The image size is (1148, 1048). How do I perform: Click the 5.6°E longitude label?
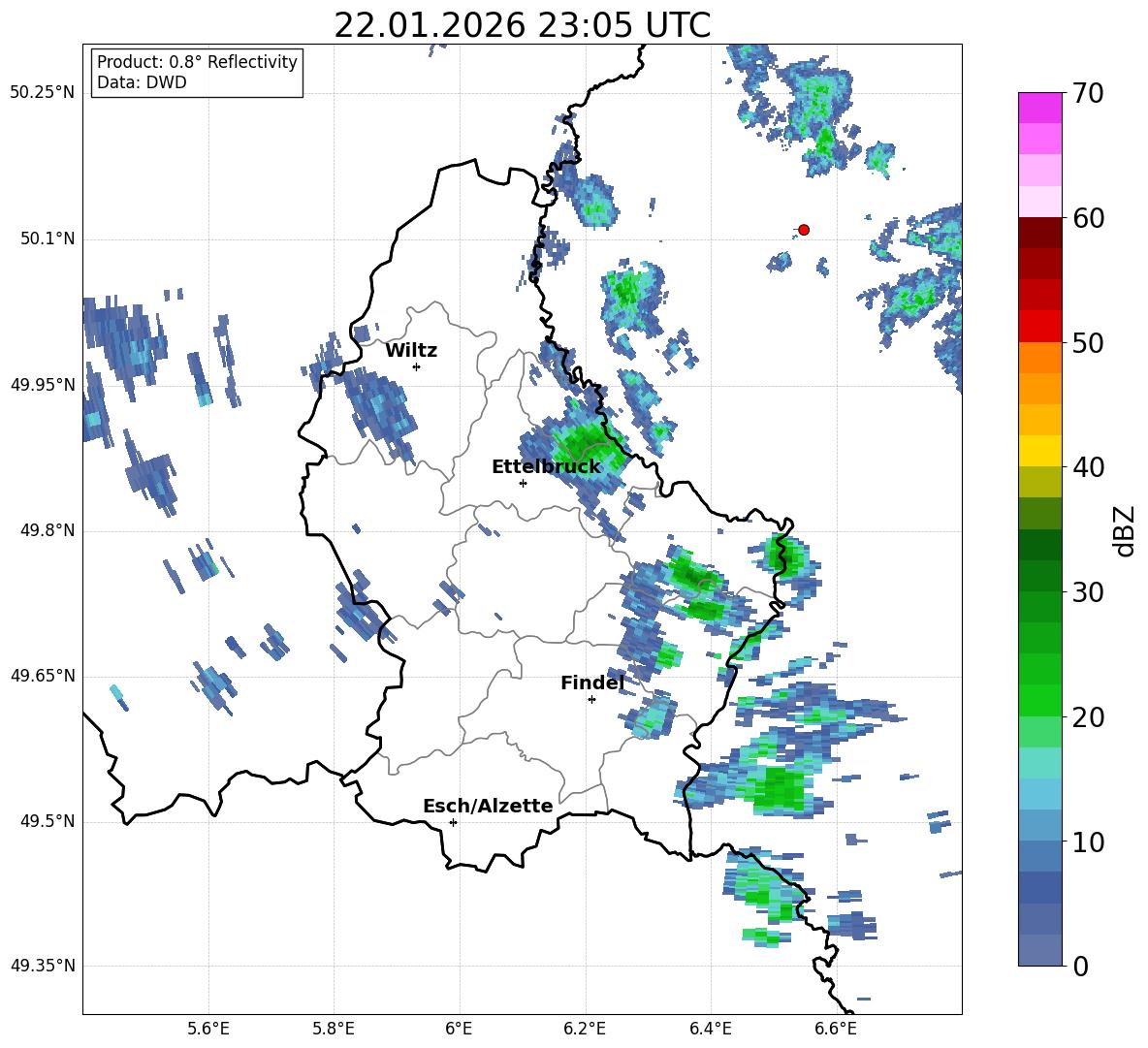pos(208,1029)
